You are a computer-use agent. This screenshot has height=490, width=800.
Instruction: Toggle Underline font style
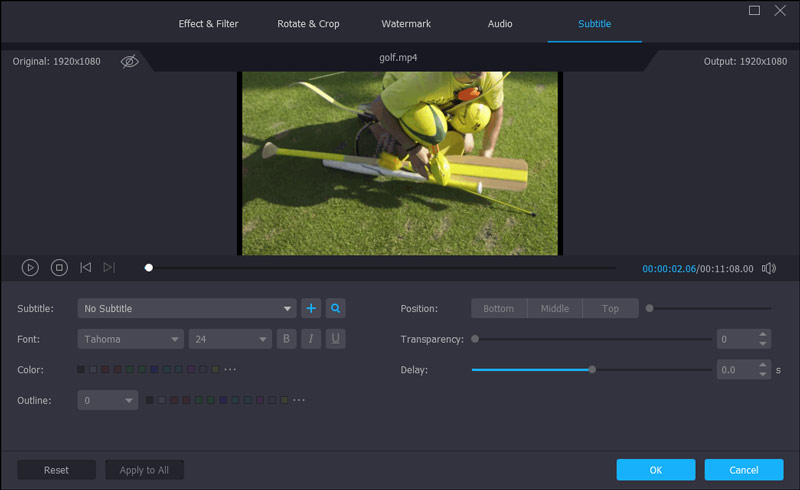click(x=336, y=339)
